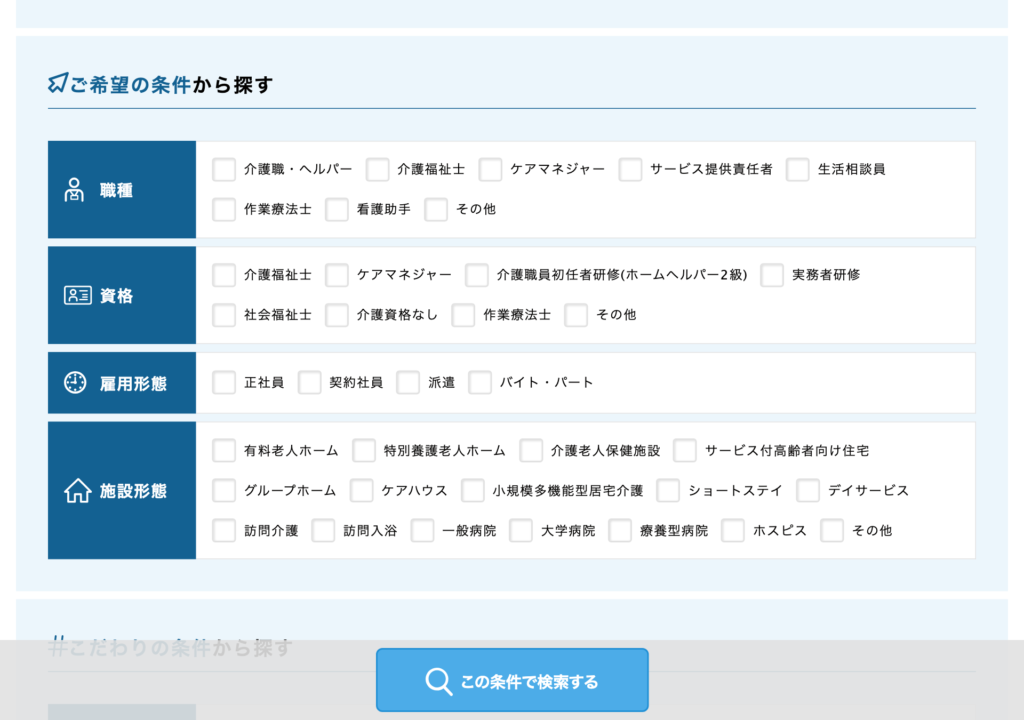Check the 介護職・ヘルパー checkbox

point(224,169)
